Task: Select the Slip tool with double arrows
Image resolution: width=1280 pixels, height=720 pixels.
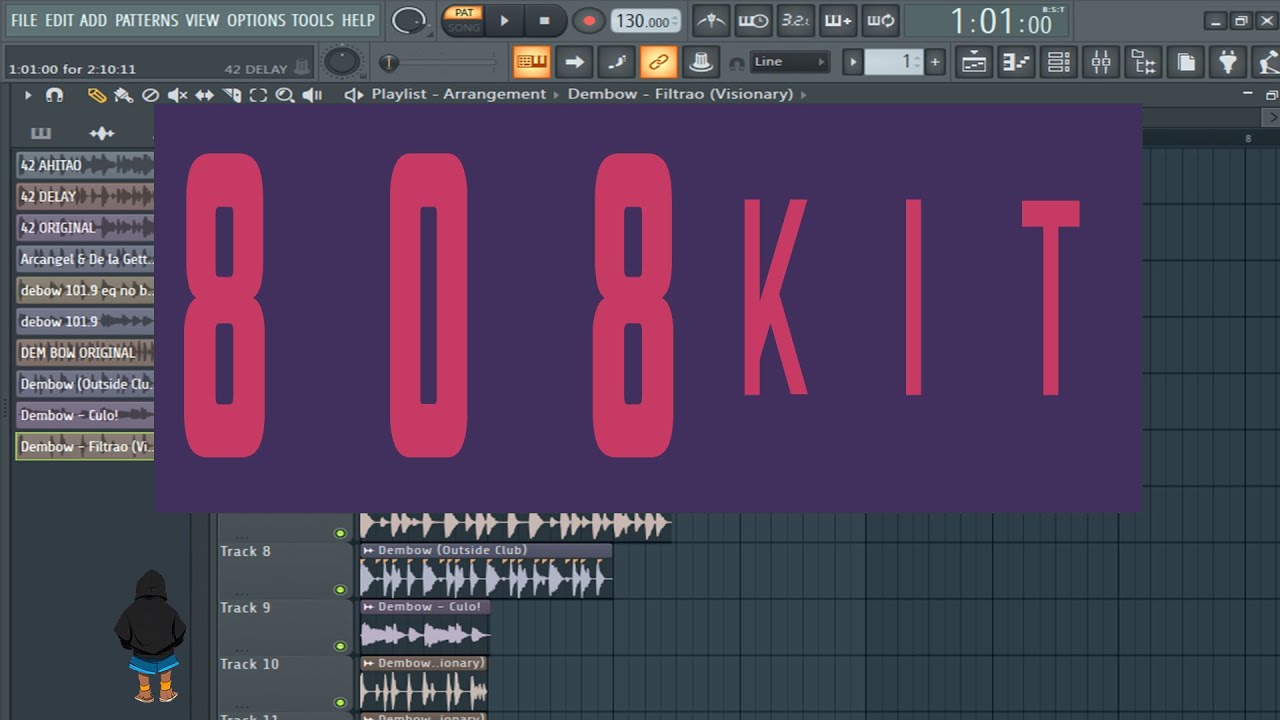Action: 204,95
